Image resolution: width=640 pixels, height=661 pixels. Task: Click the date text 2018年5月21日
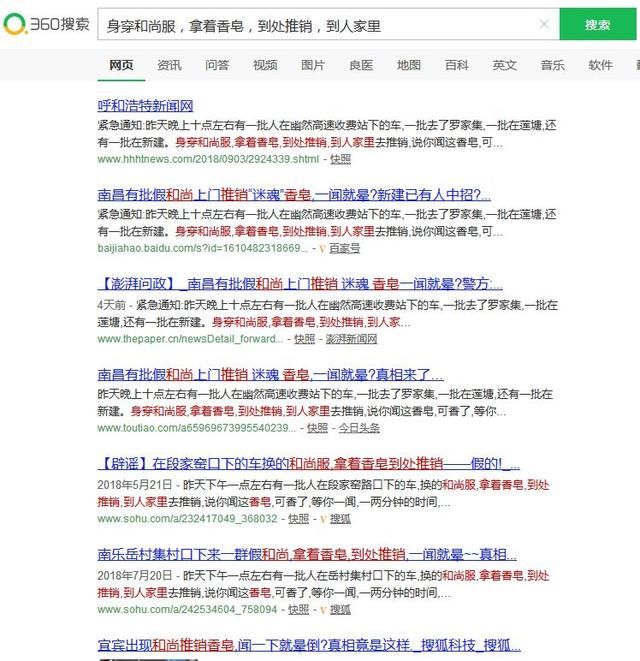coord(134,485)
